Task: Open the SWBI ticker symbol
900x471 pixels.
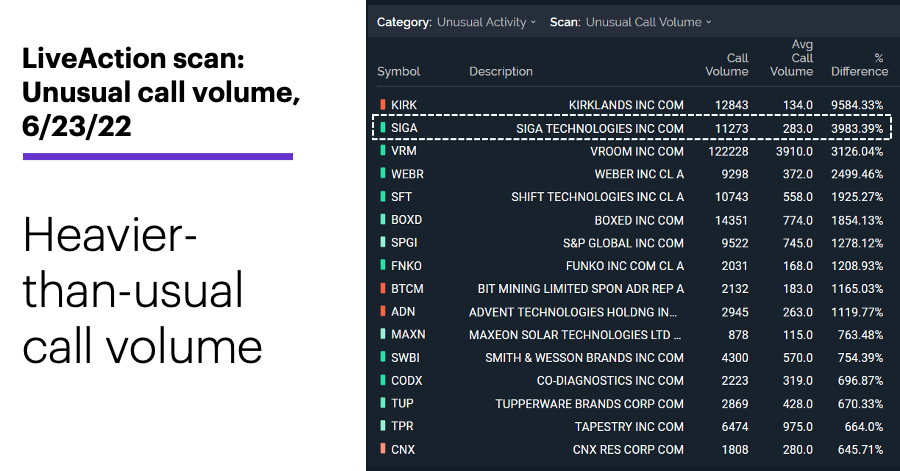Action: (x=405, y=357)
